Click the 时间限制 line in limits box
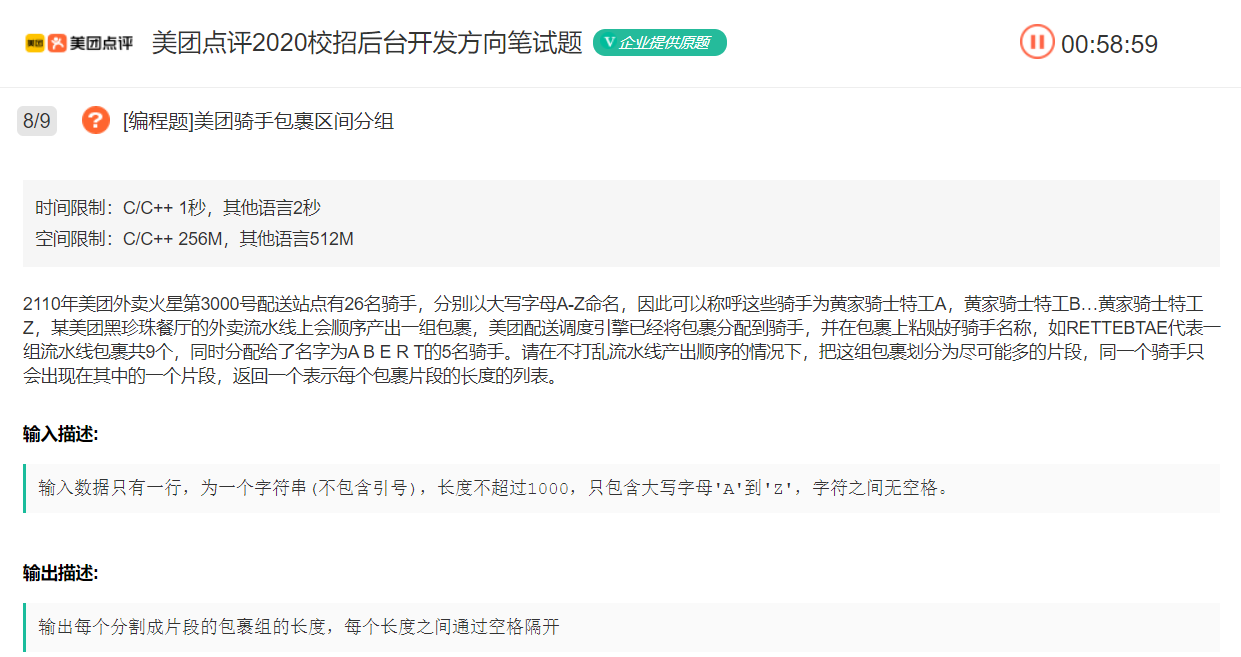The width and height of the screenshot is (1241, 657). point(178,208)
